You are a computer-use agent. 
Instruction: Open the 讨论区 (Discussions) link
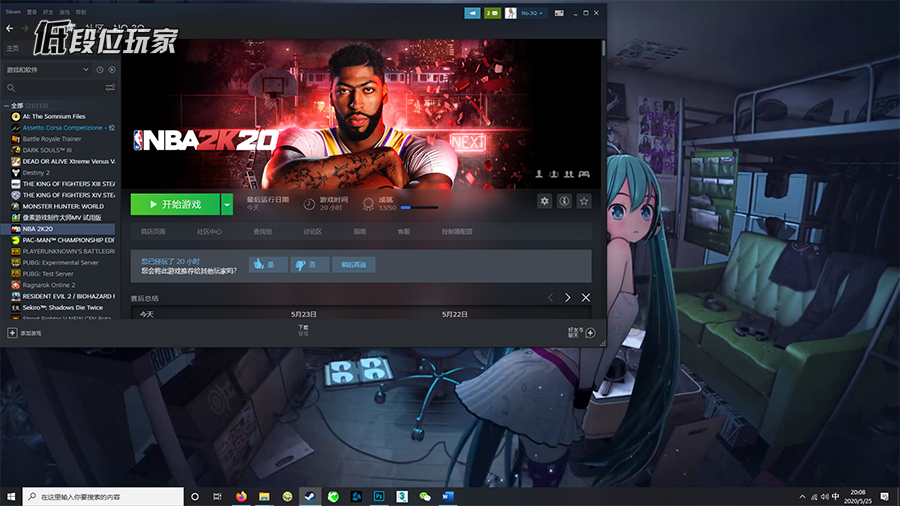pos(313,232)
